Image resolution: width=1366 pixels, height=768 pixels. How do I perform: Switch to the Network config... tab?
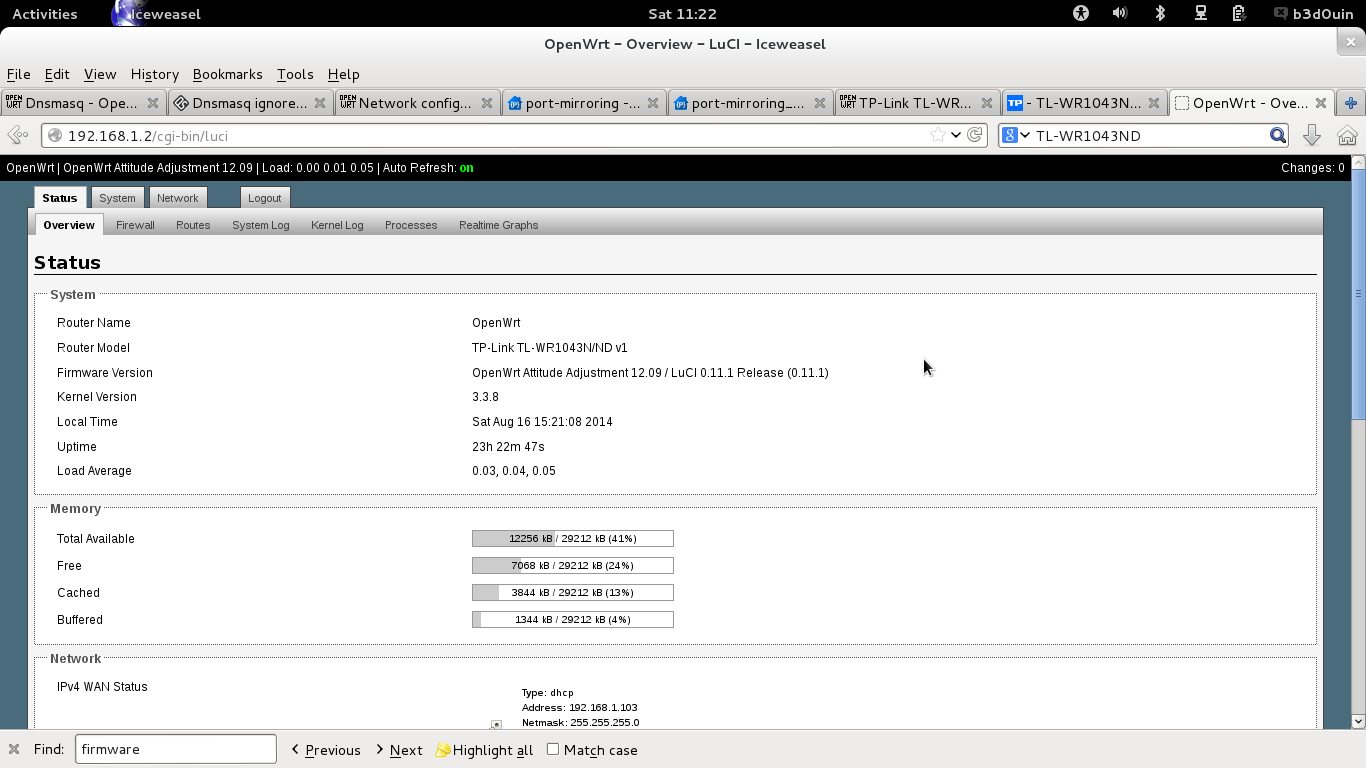(416, 103)
